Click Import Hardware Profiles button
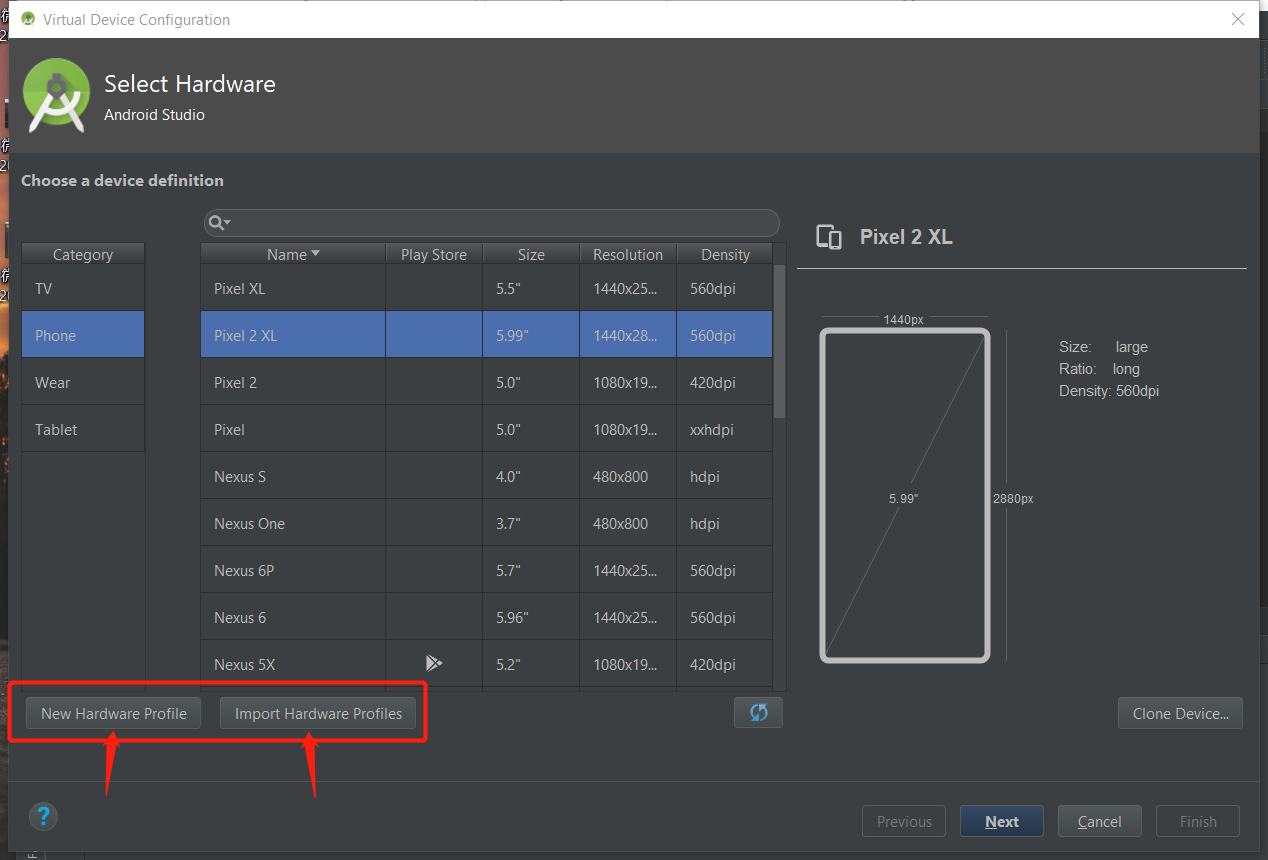Screen dimensions: 1268x860 (x=318, y=714)
